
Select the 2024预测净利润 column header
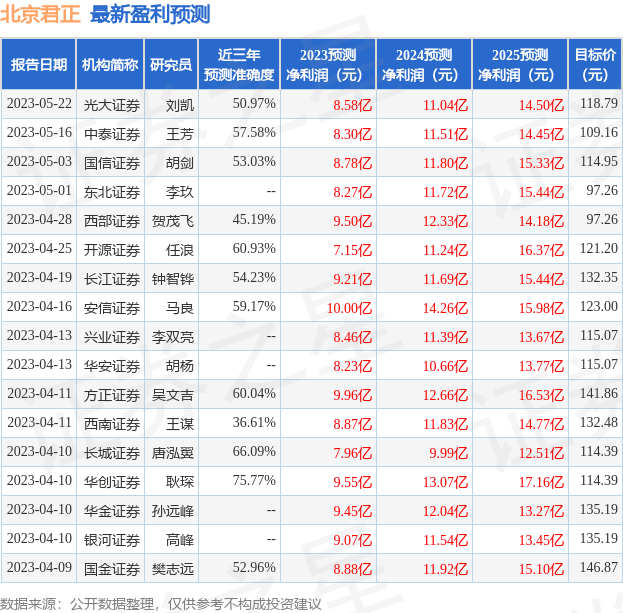424,65
